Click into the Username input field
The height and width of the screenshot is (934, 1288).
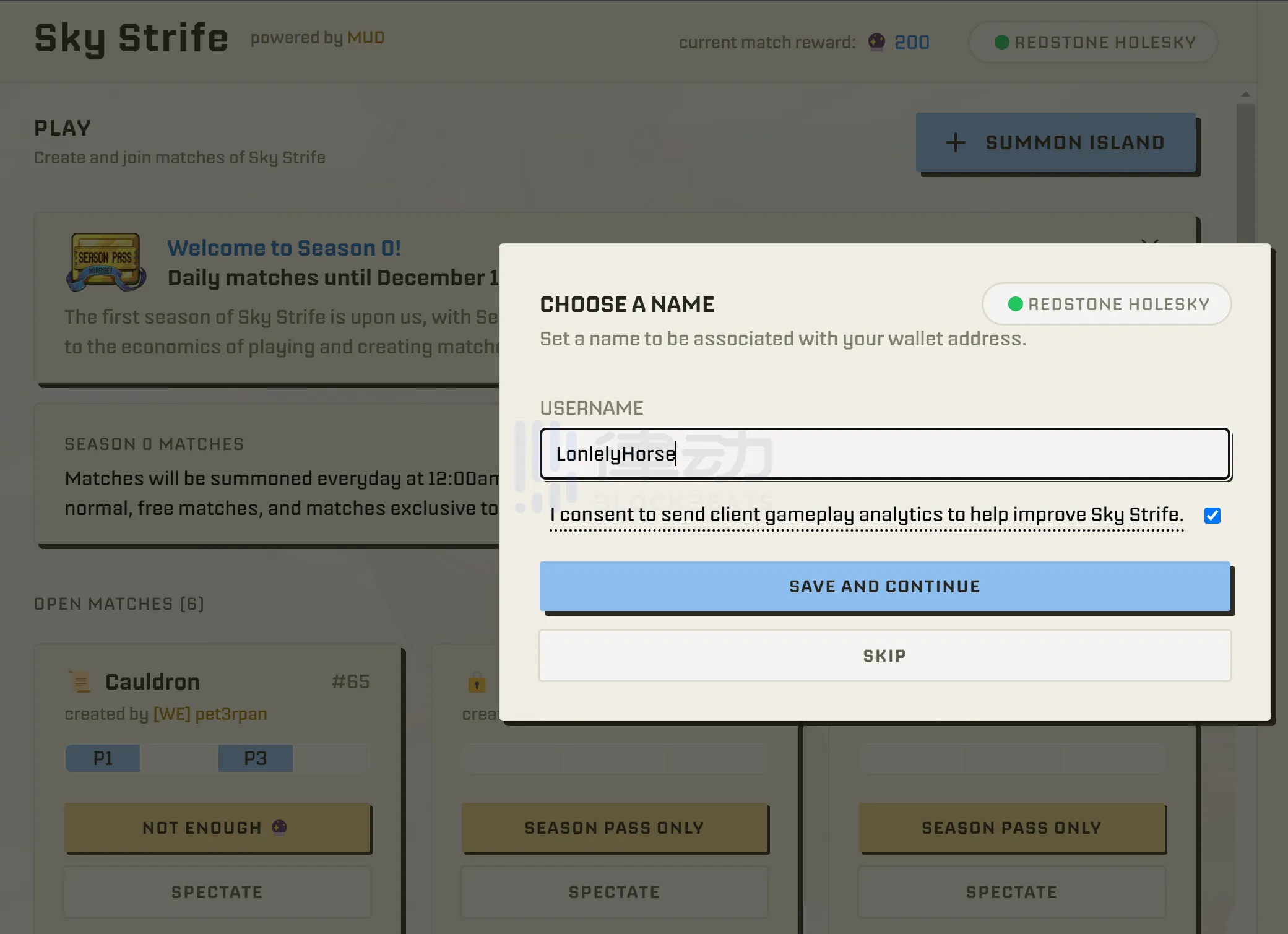(884, 454)
